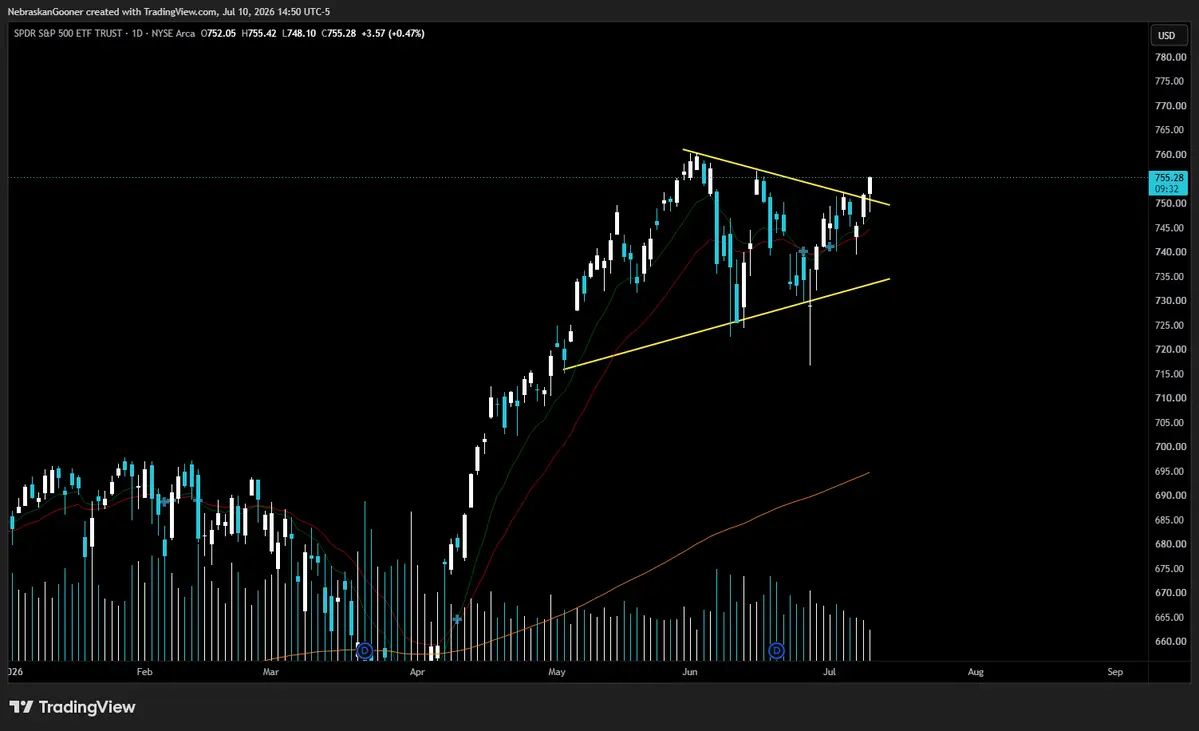Click the 700.00 price axis label
Viewport: 1199px width, 731px height.
[x=1171, y=447]
